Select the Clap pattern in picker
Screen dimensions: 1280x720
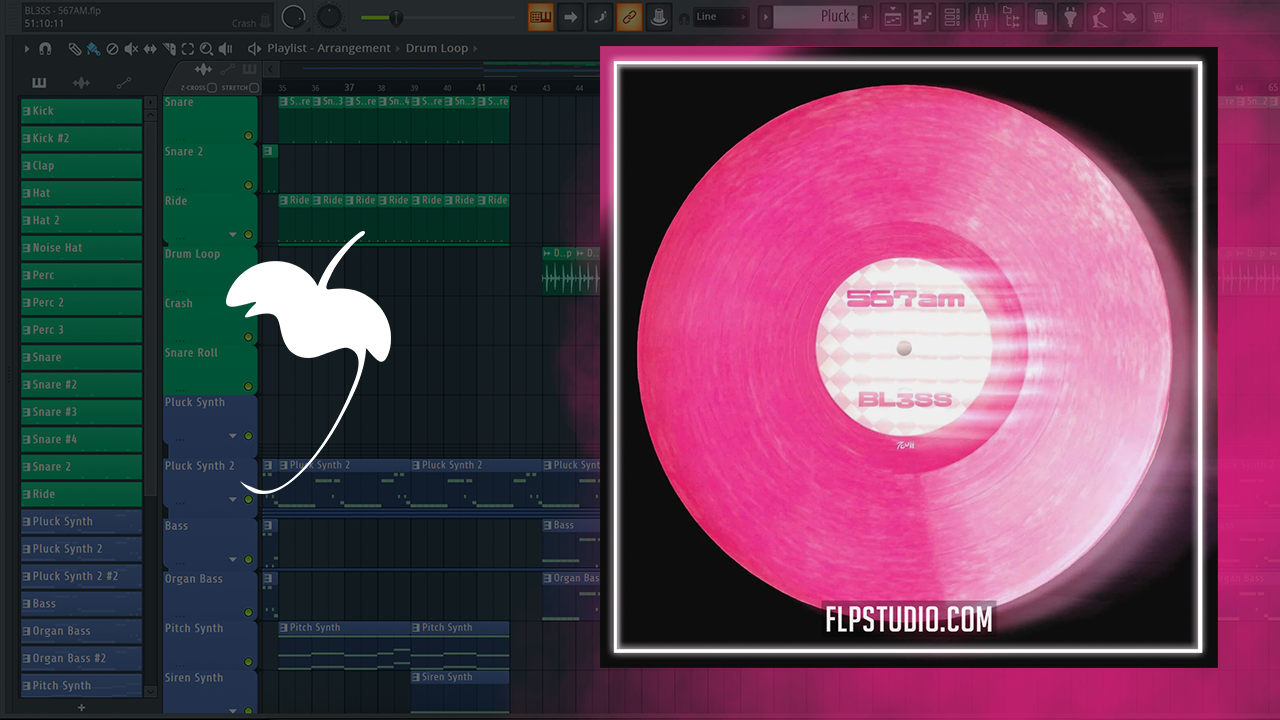coord(81,166)
